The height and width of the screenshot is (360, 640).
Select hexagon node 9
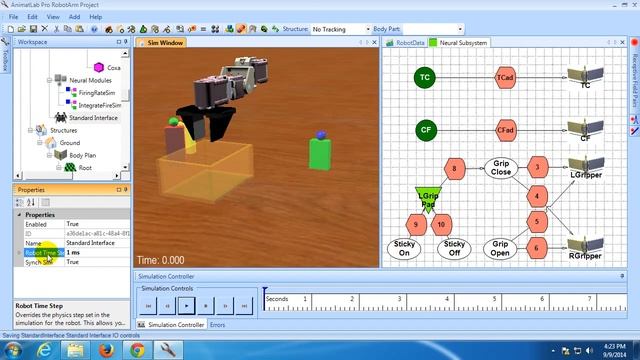pos(416,225)
